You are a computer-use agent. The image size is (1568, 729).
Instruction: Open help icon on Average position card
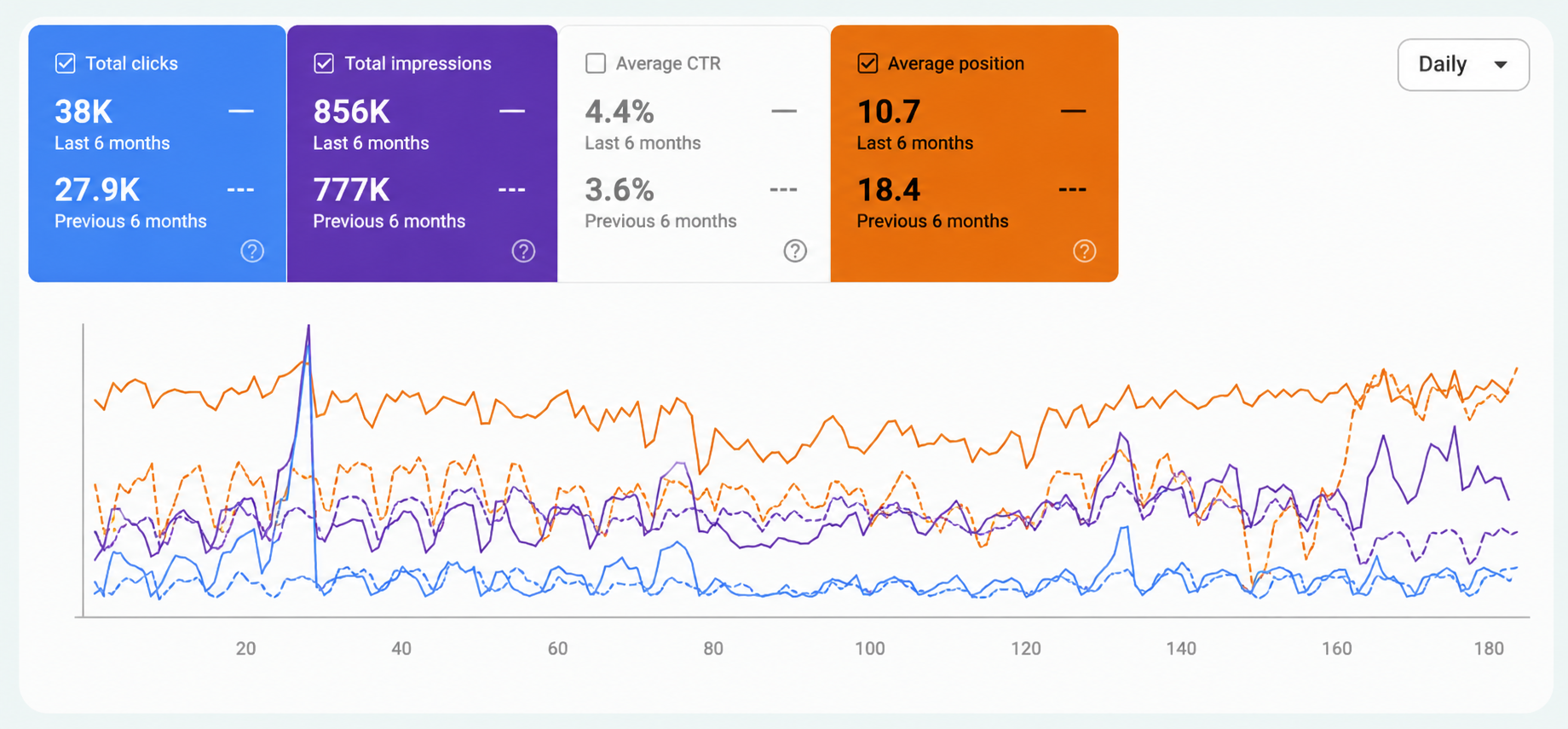(x=1084, y=251)
